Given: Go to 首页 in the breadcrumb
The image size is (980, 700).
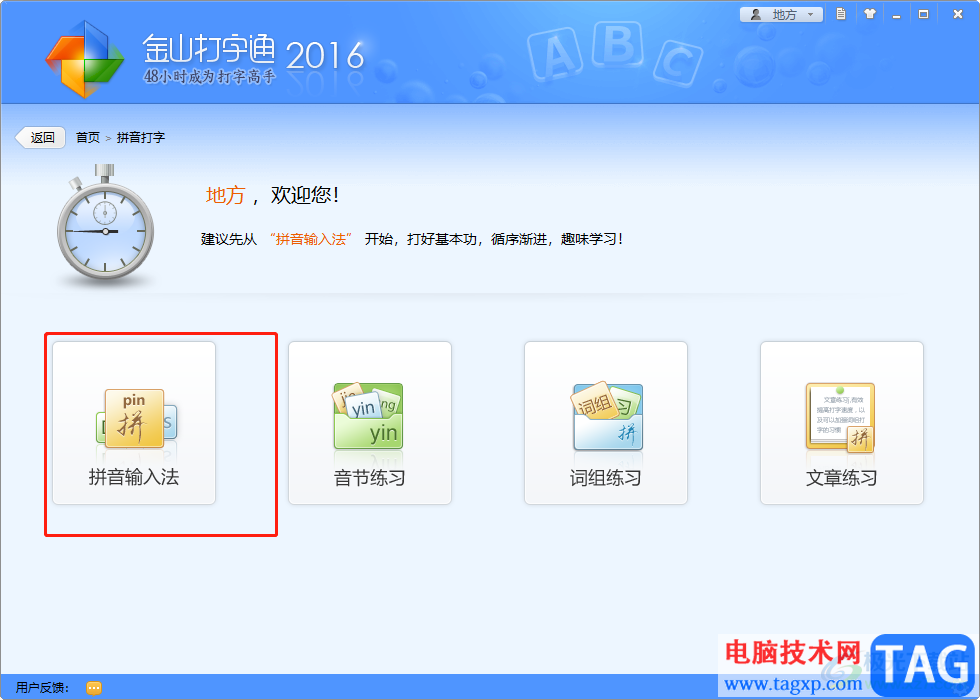Looking at the screenshot, I should (x=88, y=138).
